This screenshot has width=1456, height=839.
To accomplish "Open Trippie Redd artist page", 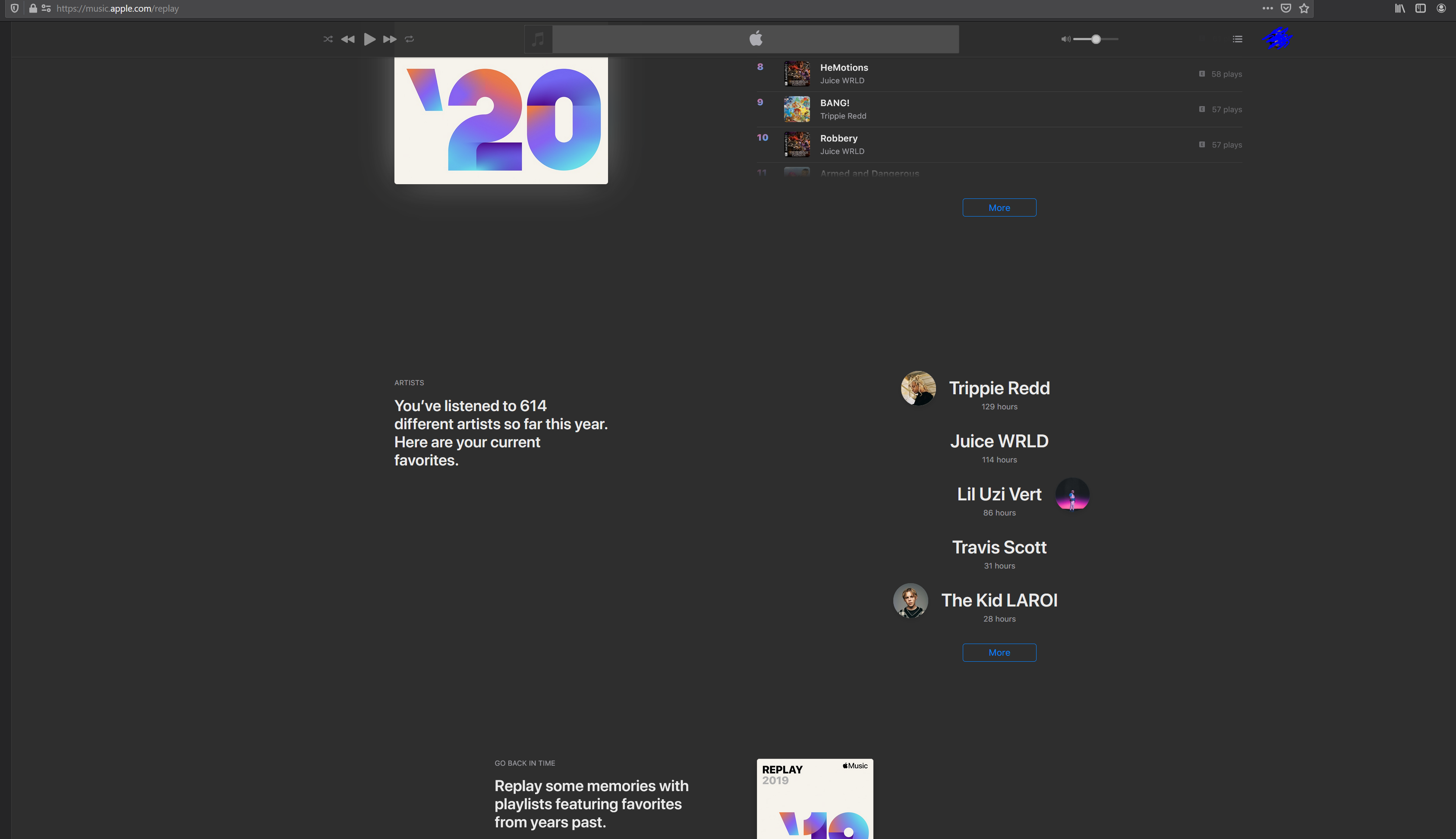I will 999,388.
